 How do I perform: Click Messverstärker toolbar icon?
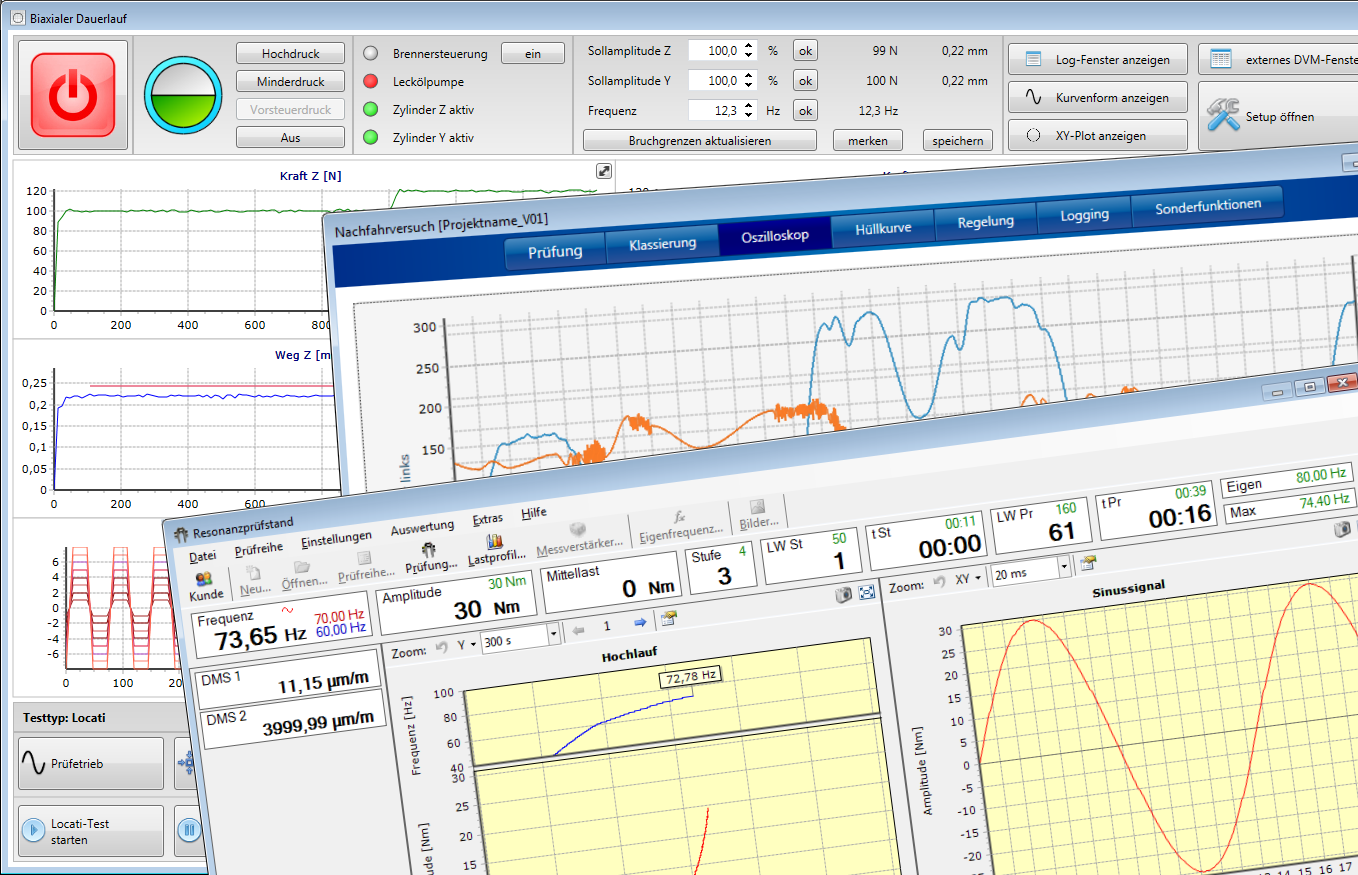[578, 530]
